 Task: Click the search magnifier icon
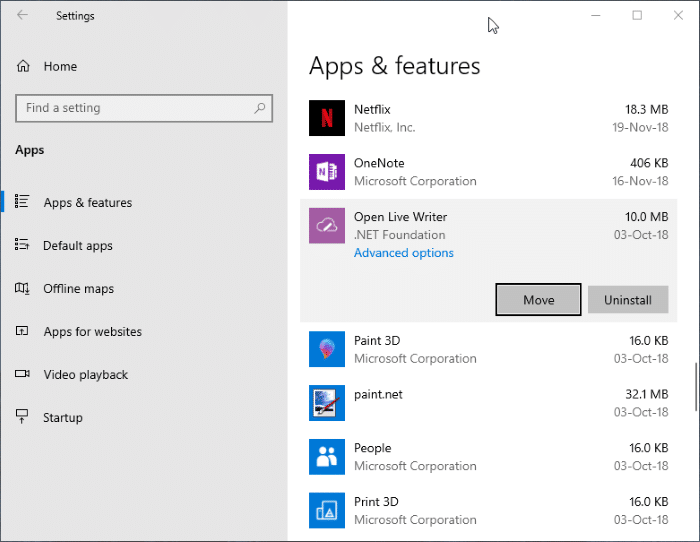(260, 108)
